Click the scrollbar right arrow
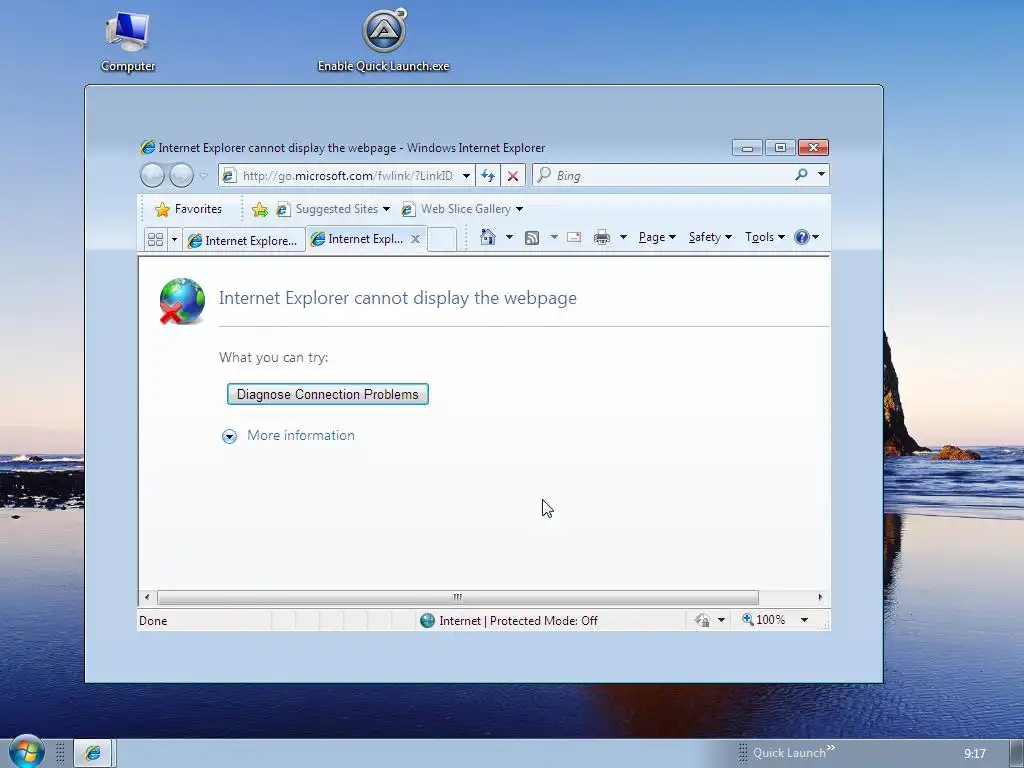Screen dimensions: 1024x768 tap(821, 597)
